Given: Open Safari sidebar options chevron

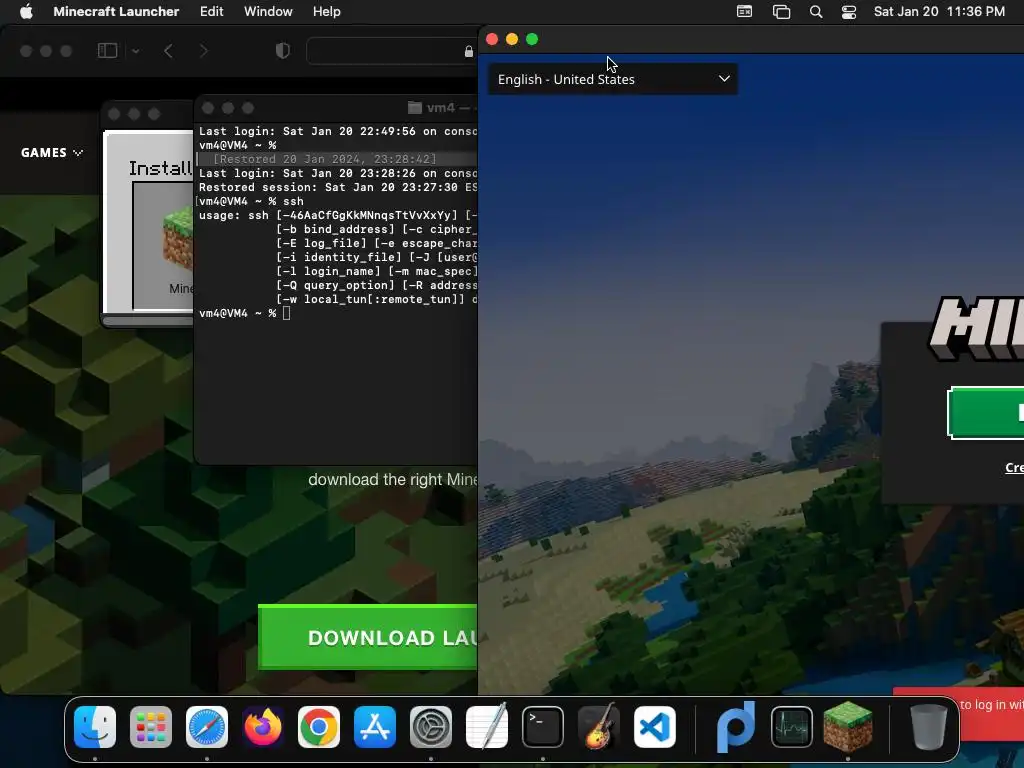Looking at the screenshot, I should (135, 51).
